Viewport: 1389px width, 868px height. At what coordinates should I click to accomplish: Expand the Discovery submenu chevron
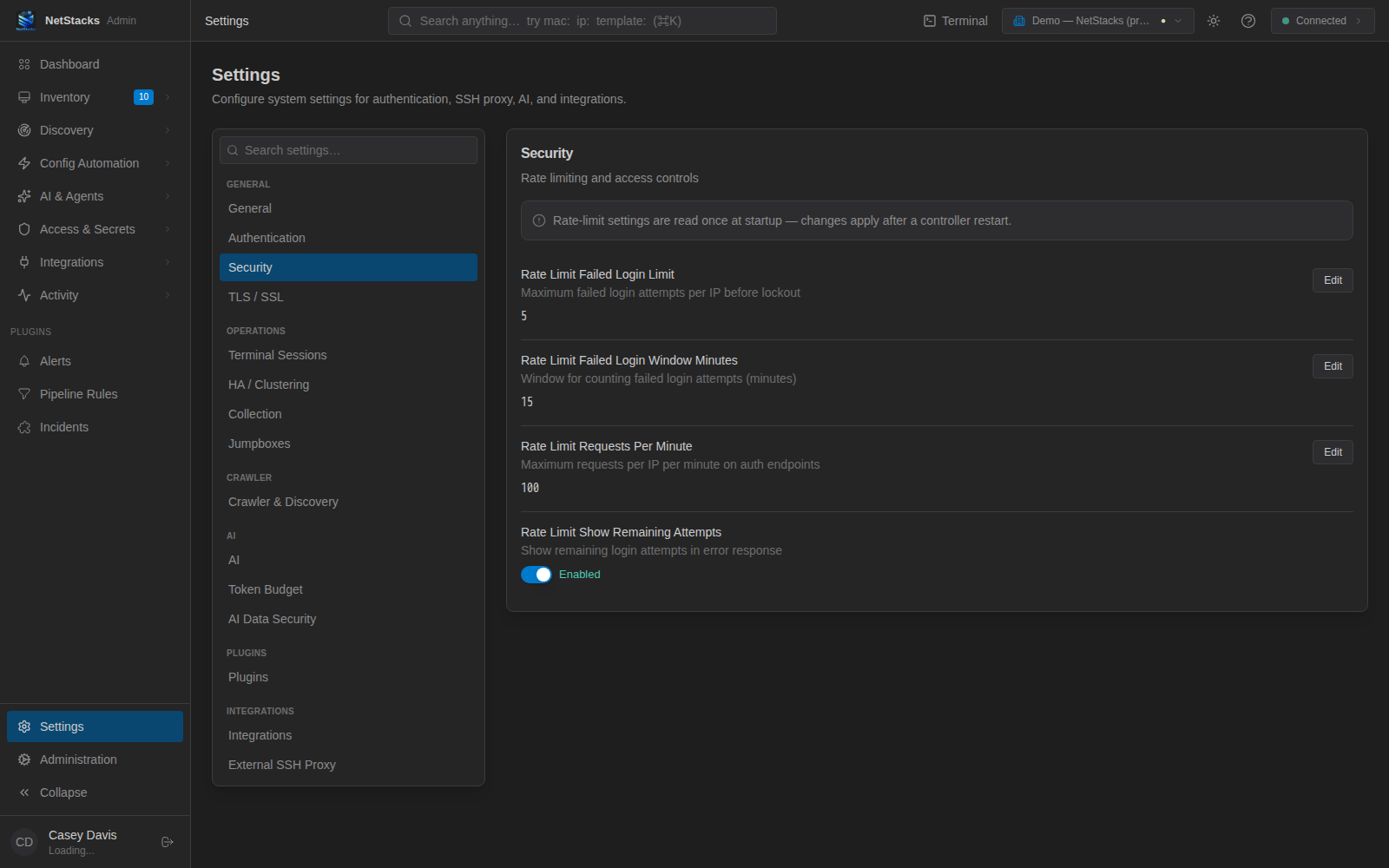point(168,130)
